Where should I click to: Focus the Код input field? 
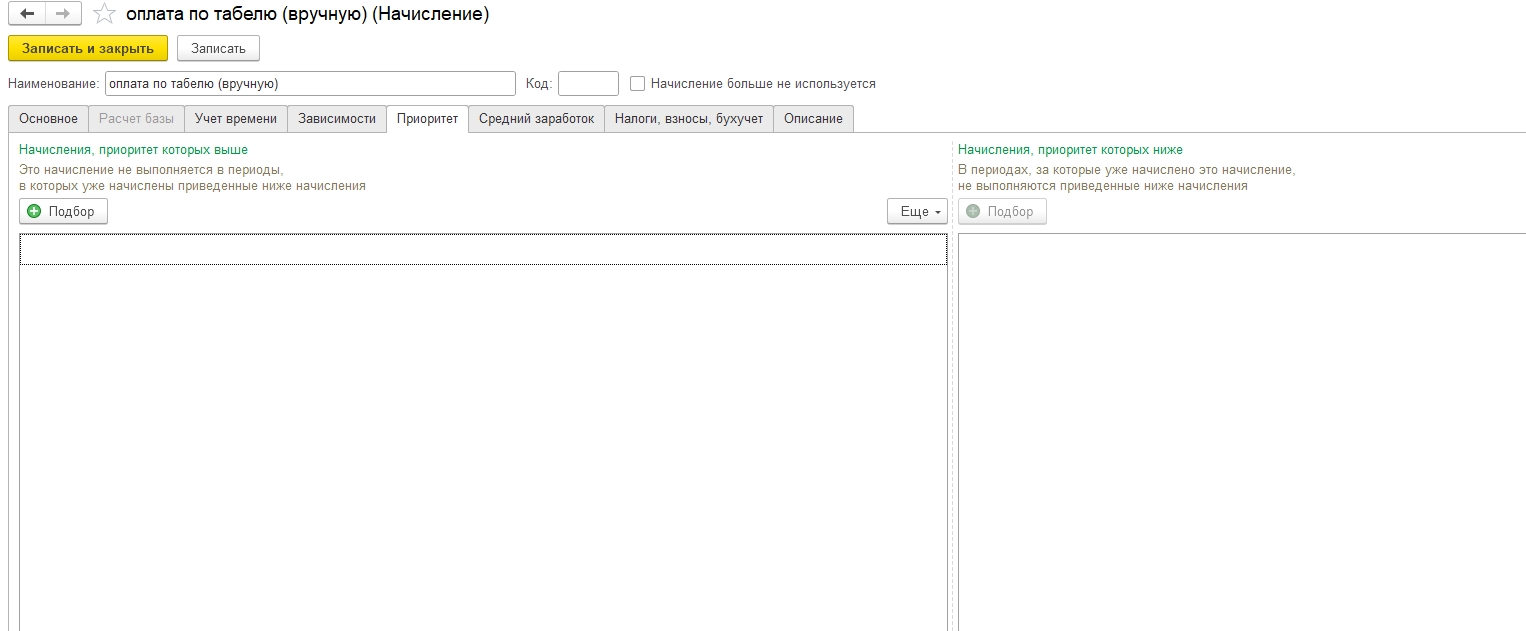pos(588,84)
